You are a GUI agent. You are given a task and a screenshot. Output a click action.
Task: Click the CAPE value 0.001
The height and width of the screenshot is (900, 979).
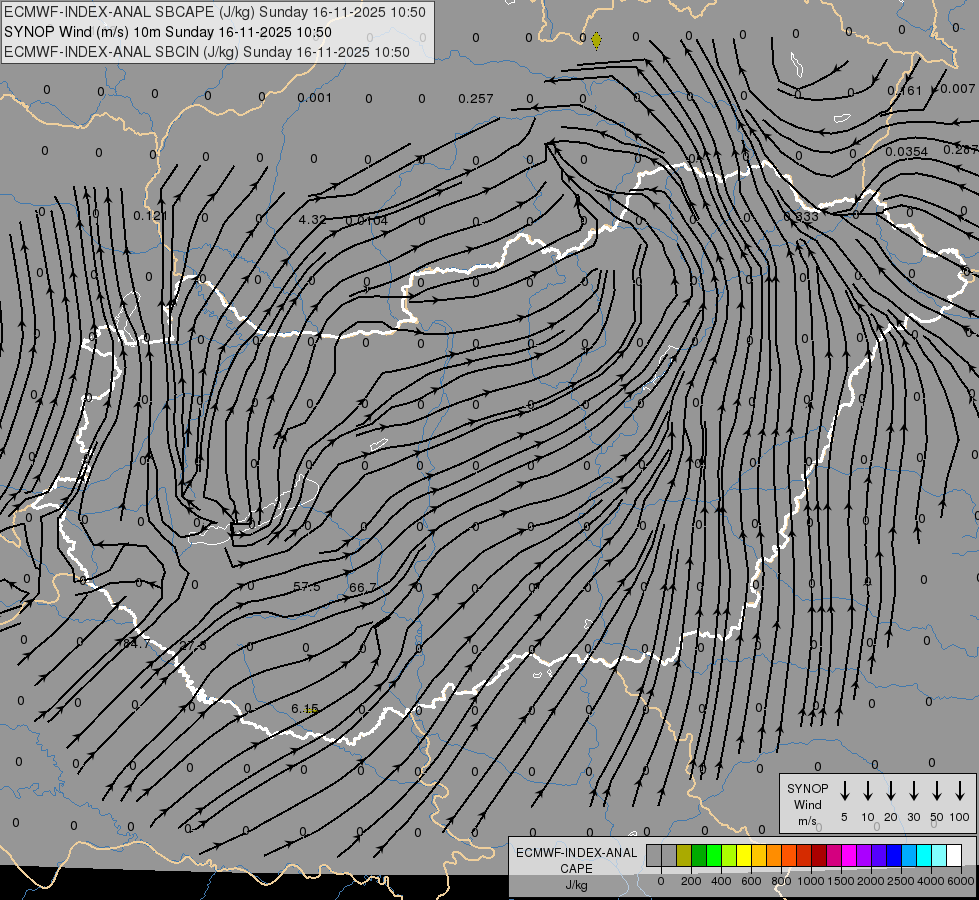[x=314, y=98]
